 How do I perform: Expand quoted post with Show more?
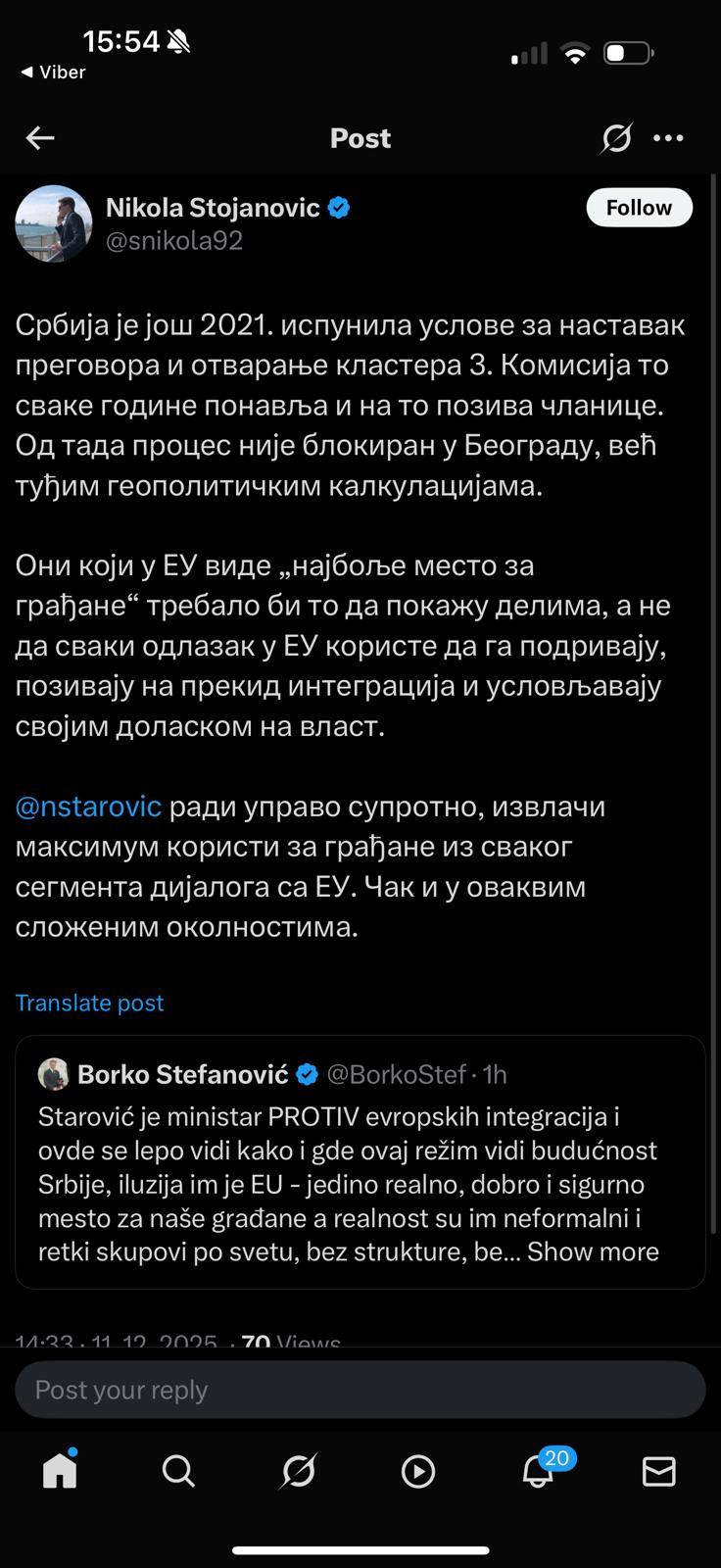click(x=593, y=1251)
